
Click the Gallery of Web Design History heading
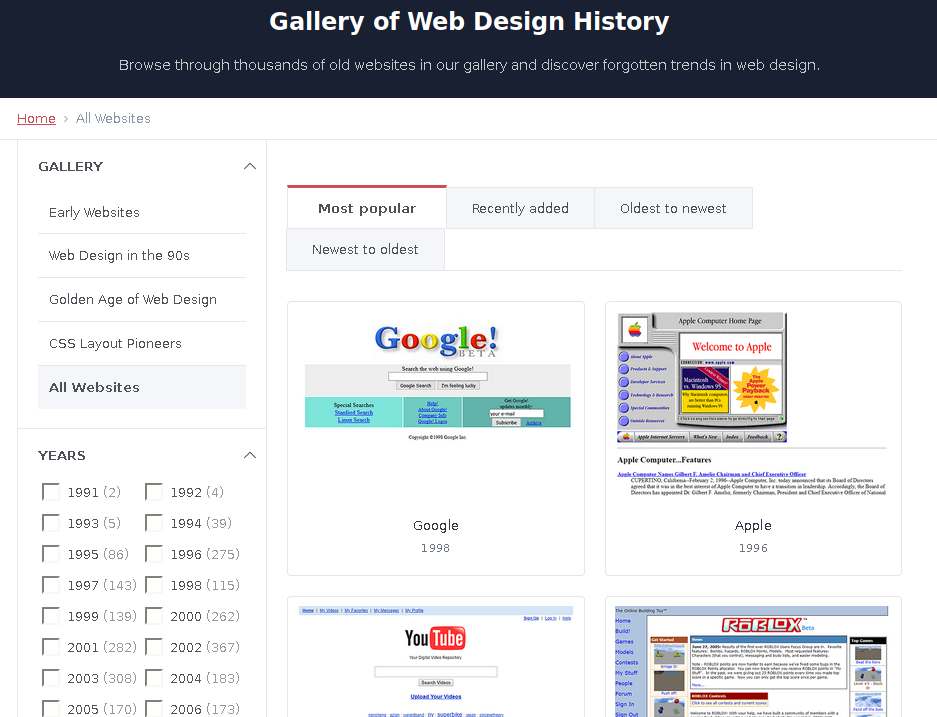tap(469, 22)
